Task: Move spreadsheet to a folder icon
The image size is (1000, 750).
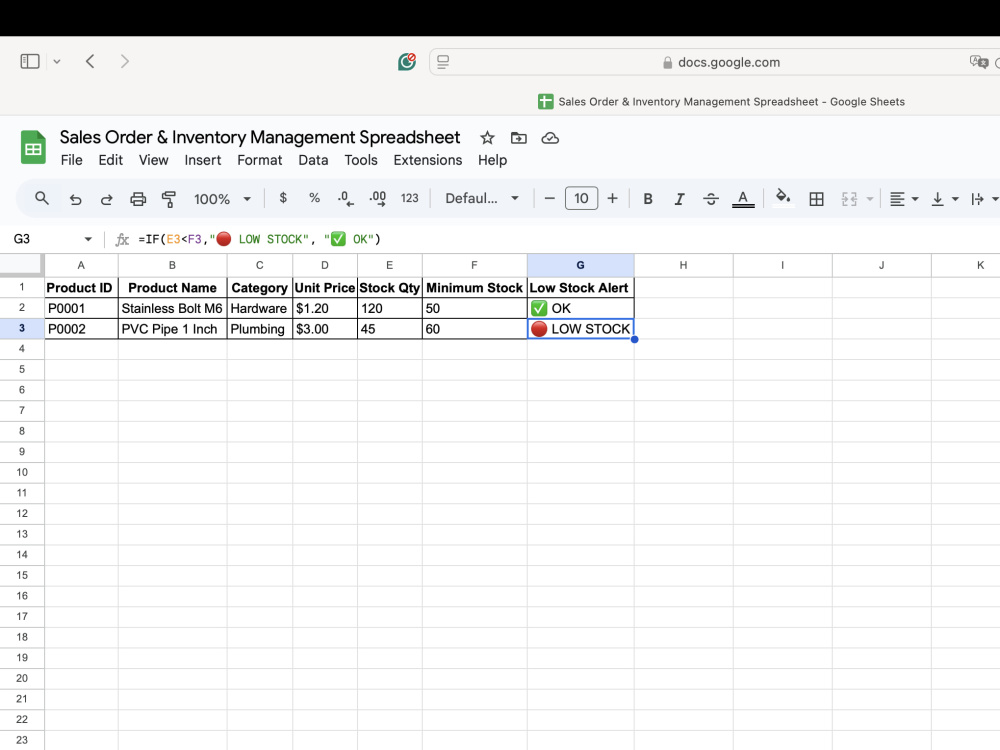Action: (x=518, y=138)
